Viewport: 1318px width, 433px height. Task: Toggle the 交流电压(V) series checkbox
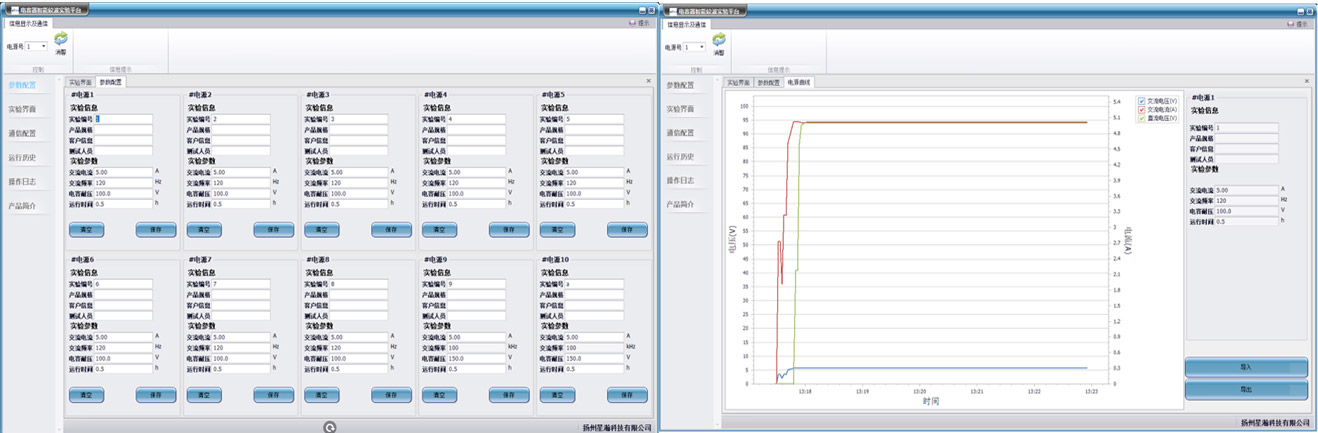[1142, 100]
